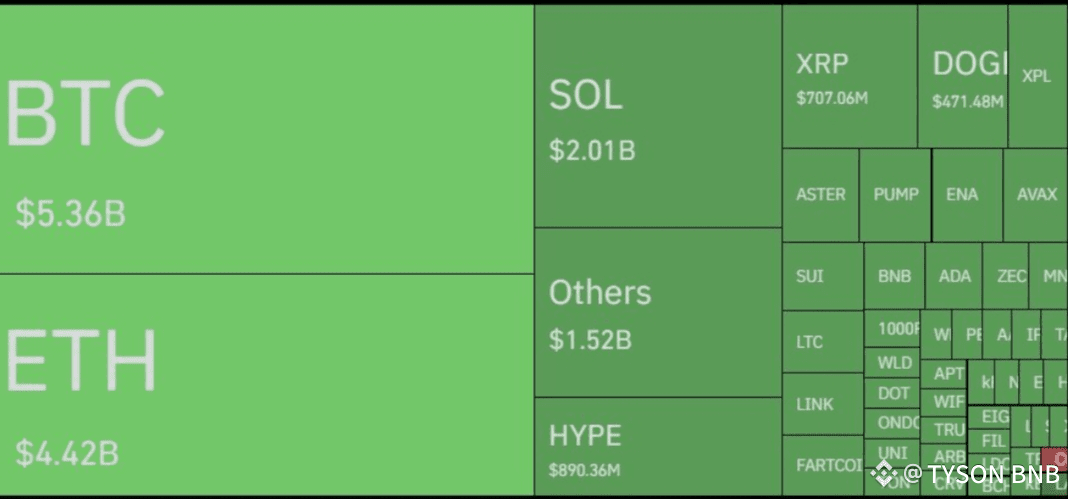Click the ADA block
This screenshot has width=1068, height=499.
click(954, 276)
